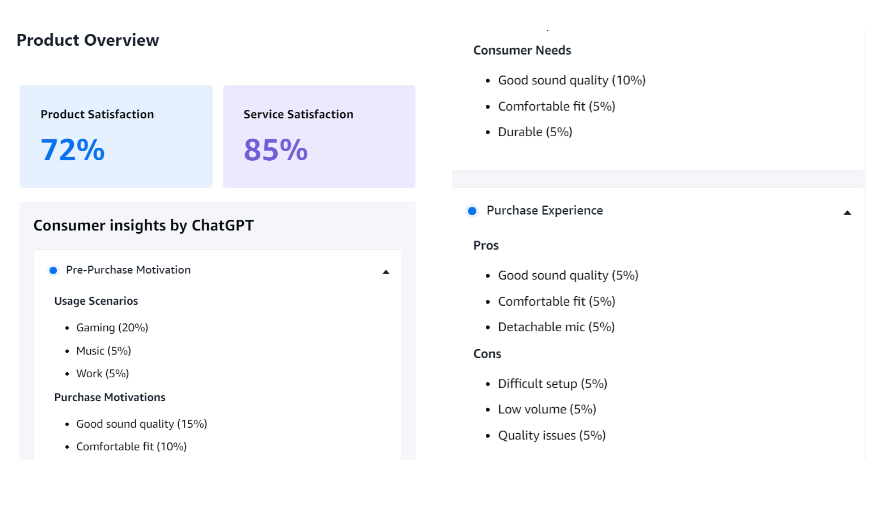Click Durable (5%) under Consumer Needs
This screenshot has width=884, height=513.
(535, 132)
